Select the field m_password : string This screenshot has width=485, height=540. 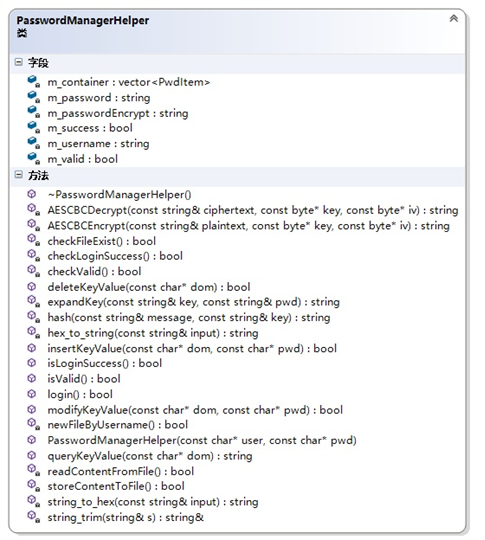point(99,98)
